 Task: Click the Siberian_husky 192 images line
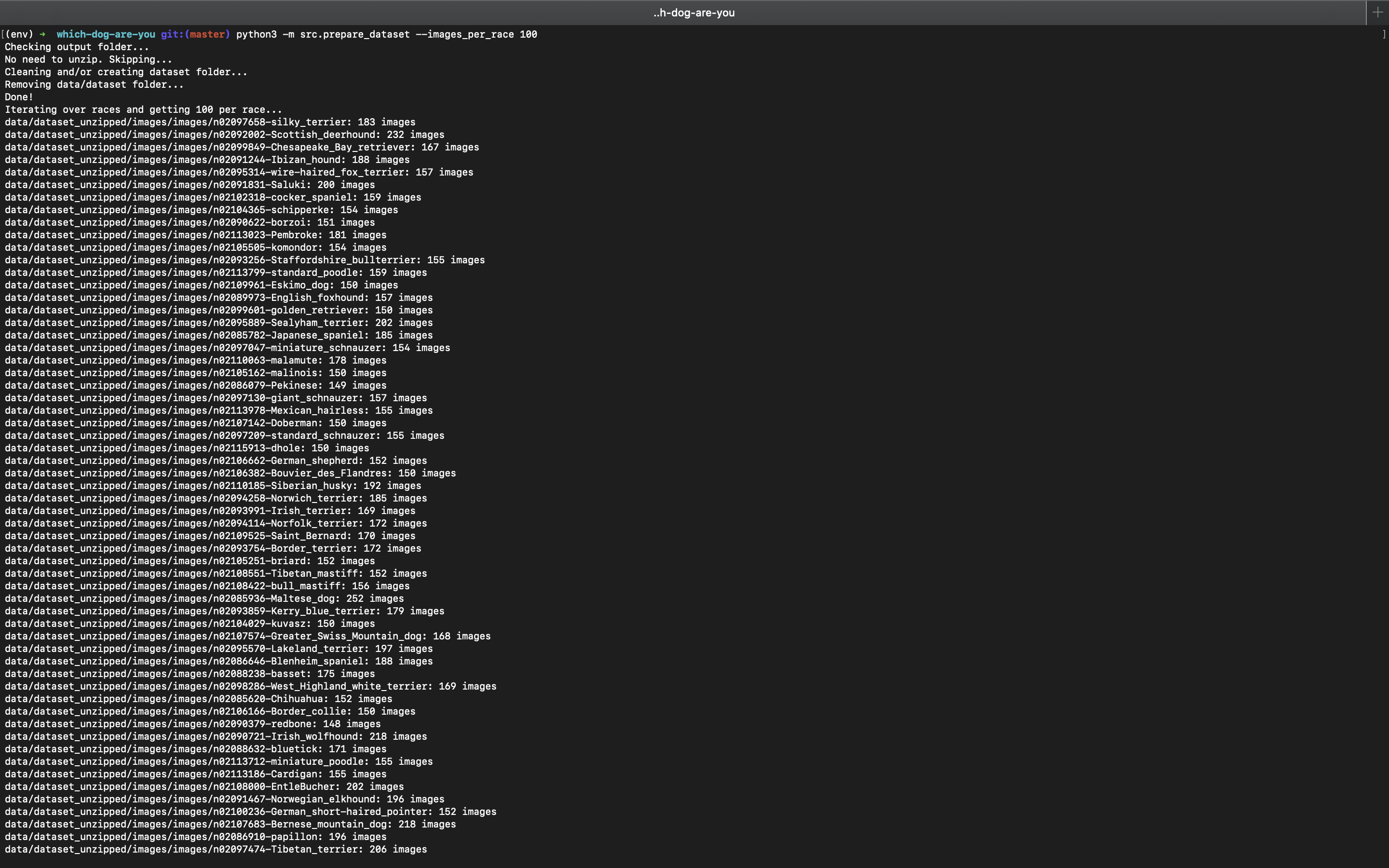[213, 486]
